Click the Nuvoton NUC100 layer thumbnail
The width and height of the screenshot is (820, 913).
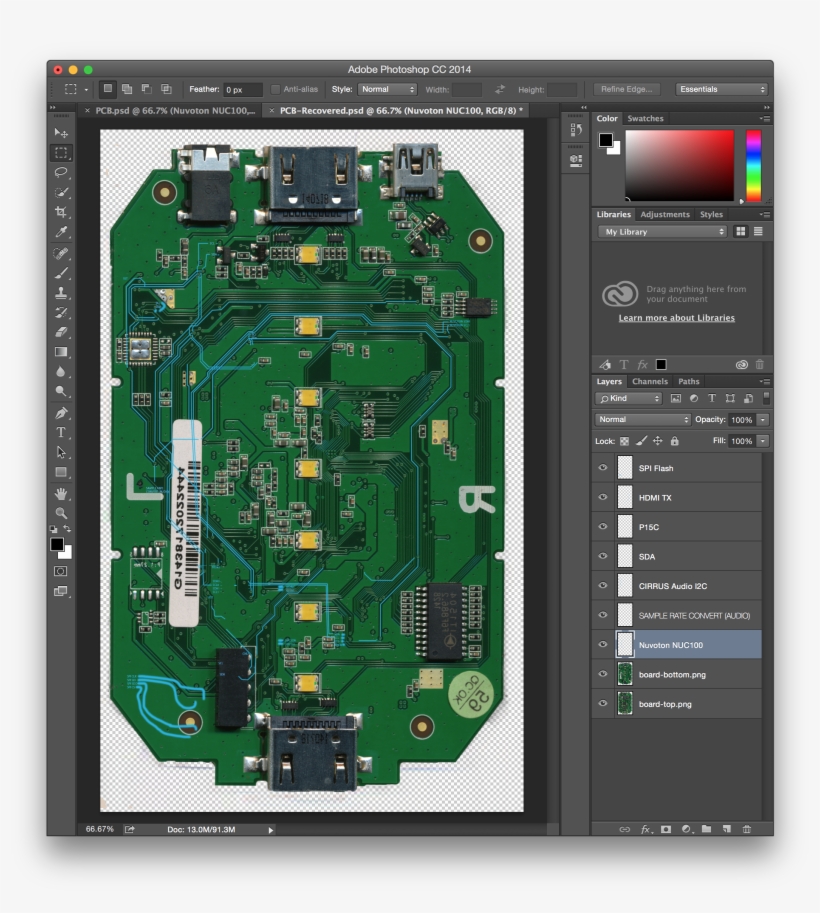click(625, 645)
